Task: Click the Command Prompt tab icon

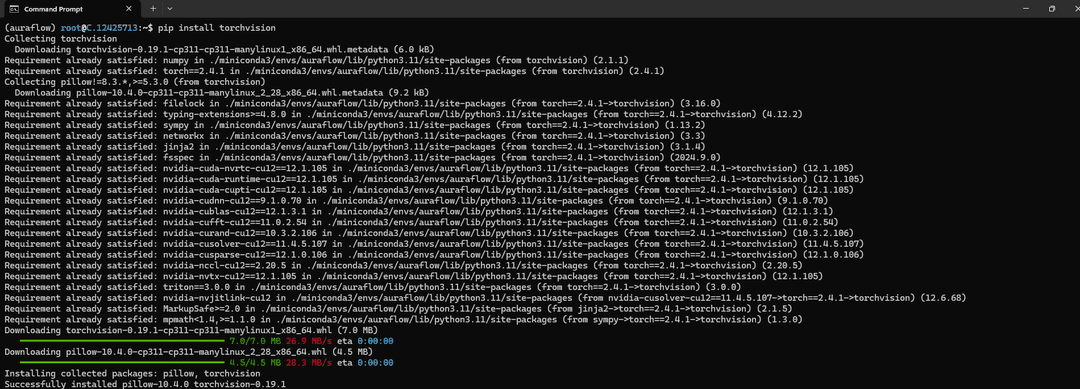Action: [x=12, y=9]
